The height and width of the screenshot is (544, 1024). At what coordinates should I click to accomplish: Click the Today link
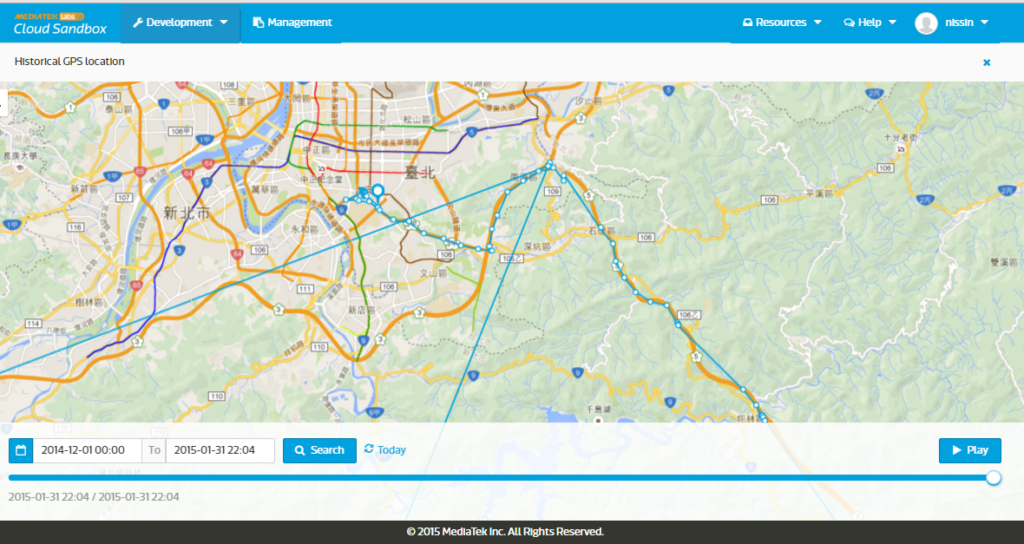pyautogui.click(x=391, y=450)
